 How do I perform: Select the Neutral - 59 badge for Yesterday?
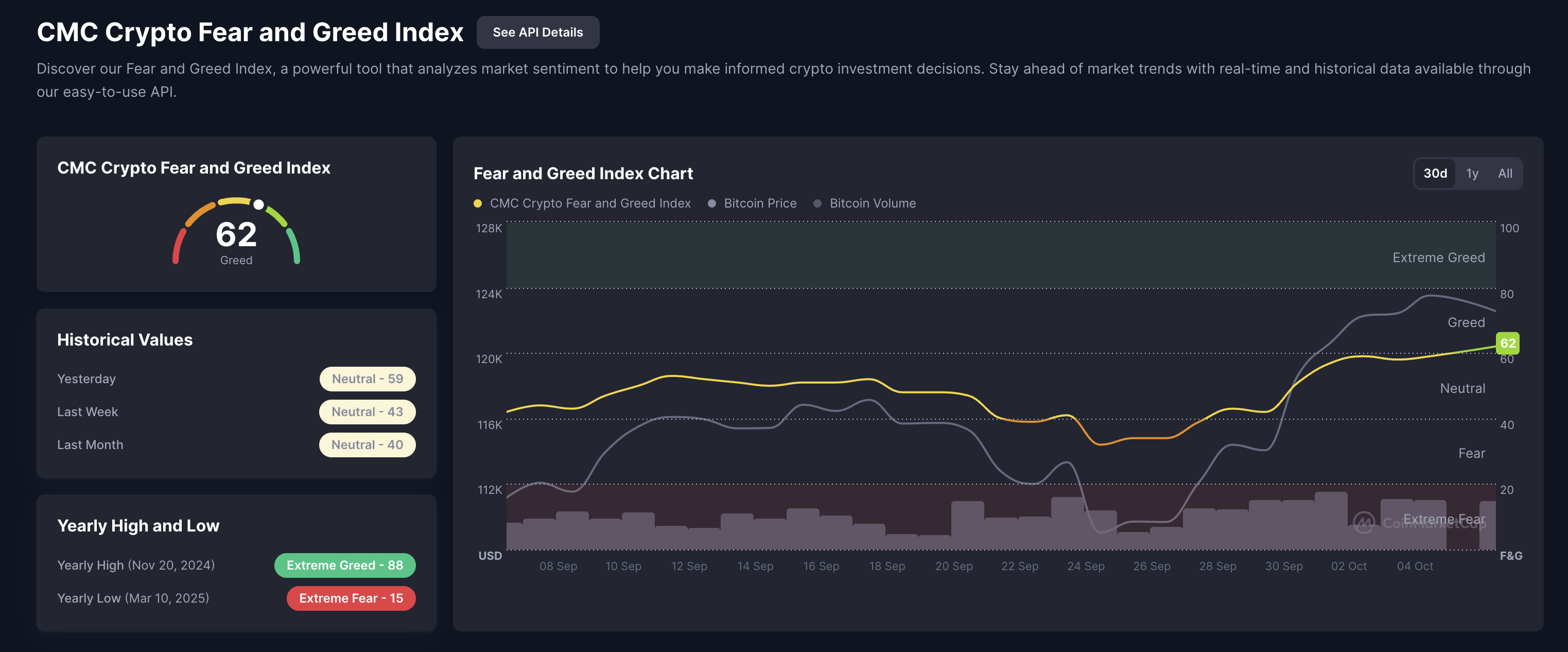pyautogui.click(x=367, y=378)
